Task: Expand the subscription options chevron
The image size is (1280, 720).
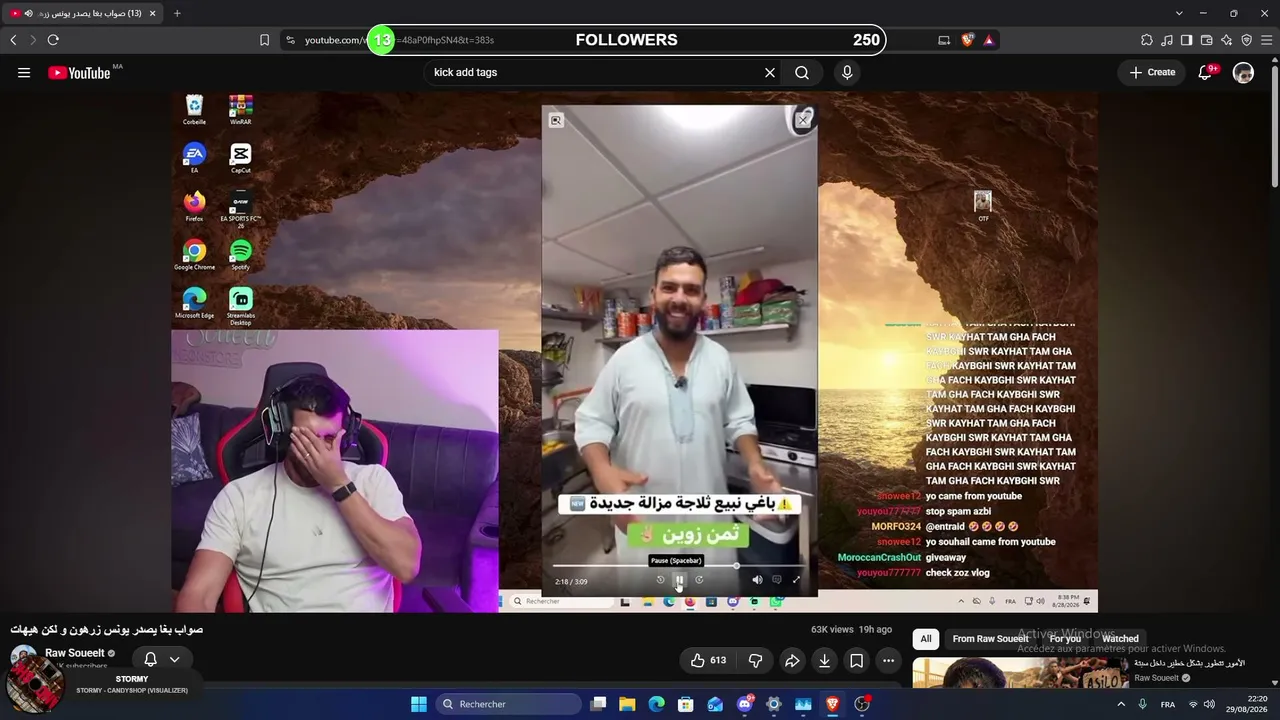Action: [174, 659]
